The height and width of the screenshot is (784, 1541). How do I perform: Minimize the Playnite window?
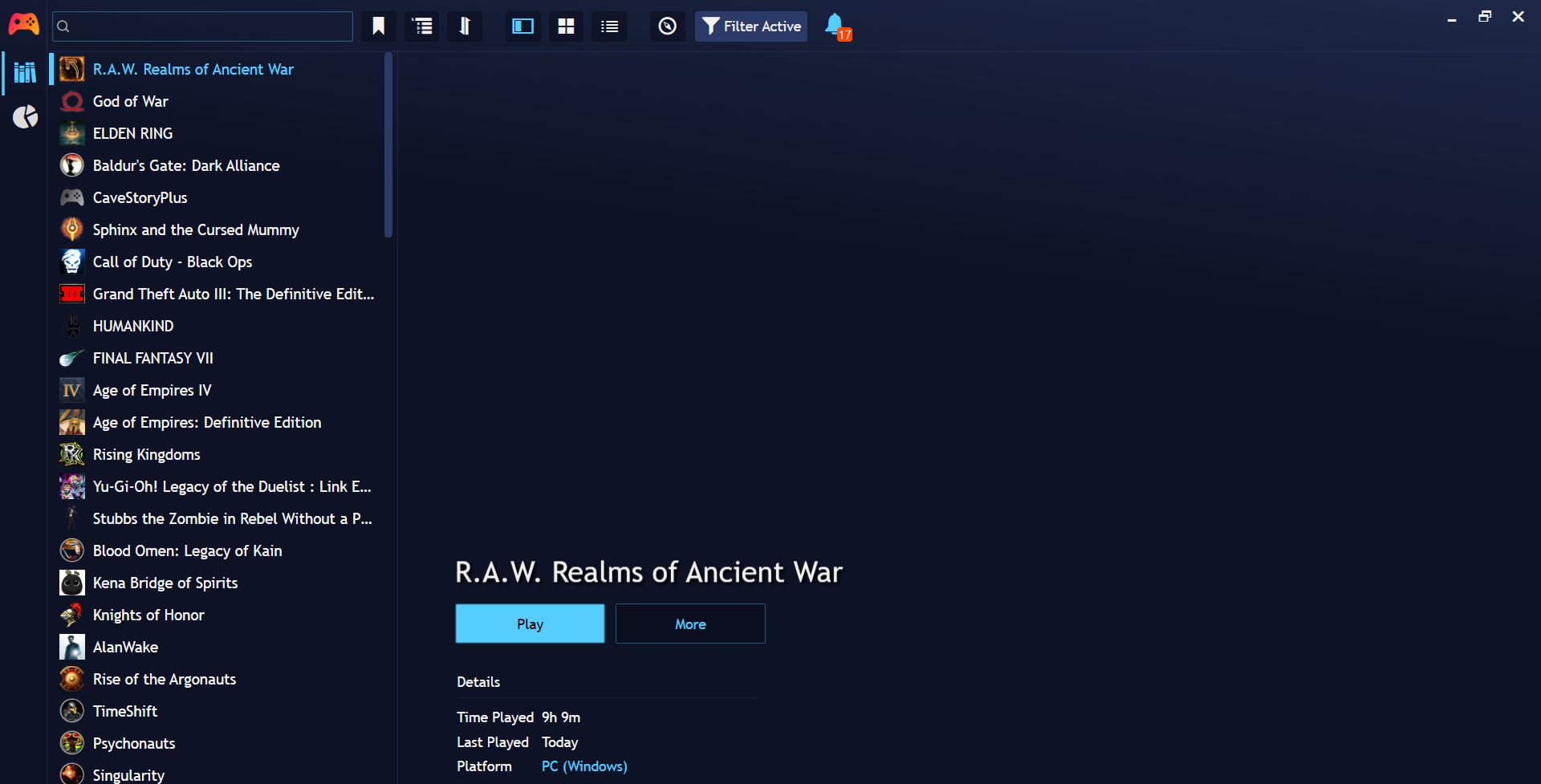(x=1452, y=18)
